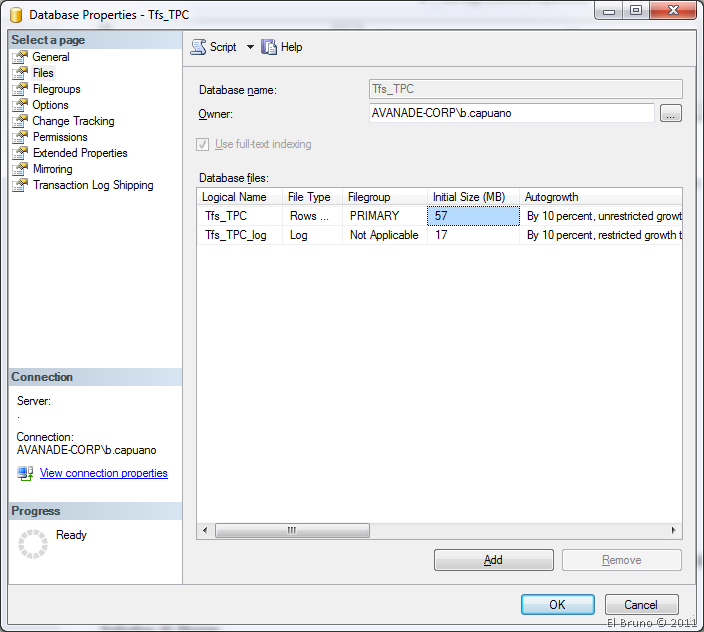The width and height of the screenshot is (704, 632).
Task: Click the Cancel button
Action: pos(641,605)
